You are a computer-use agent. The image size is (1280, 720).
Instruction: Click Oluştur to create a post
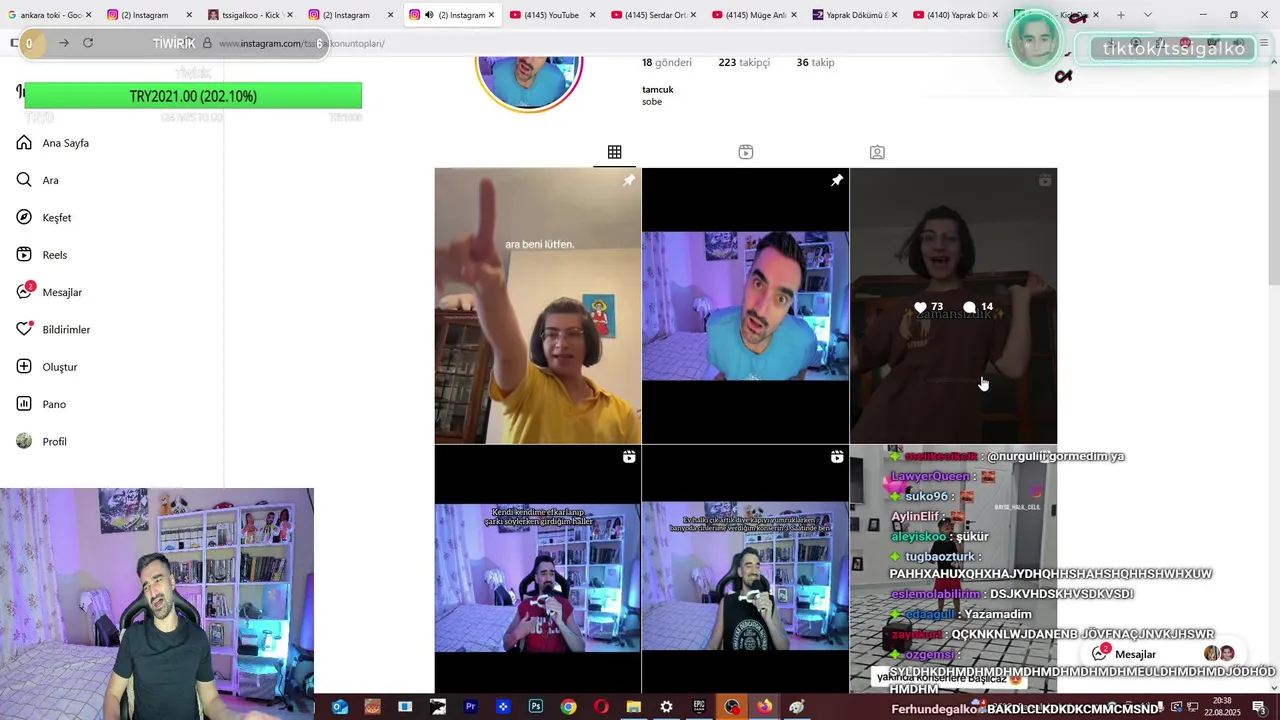point(47,367)
